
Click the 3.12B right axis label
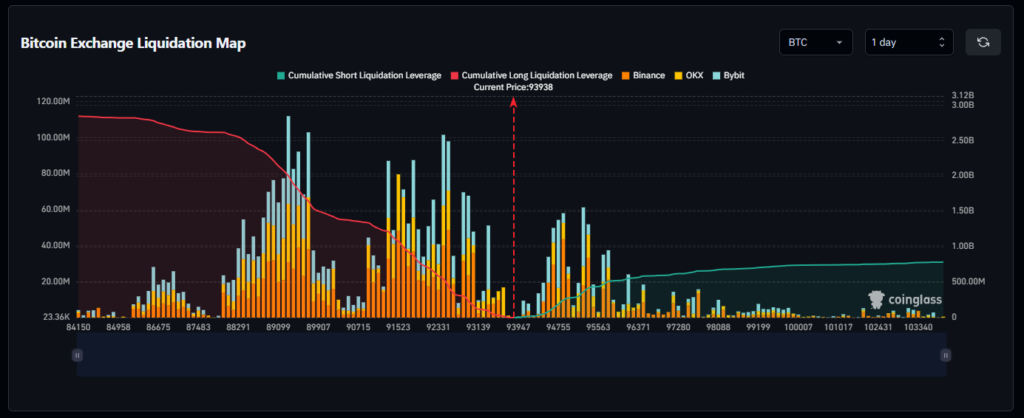click(963, 96)
